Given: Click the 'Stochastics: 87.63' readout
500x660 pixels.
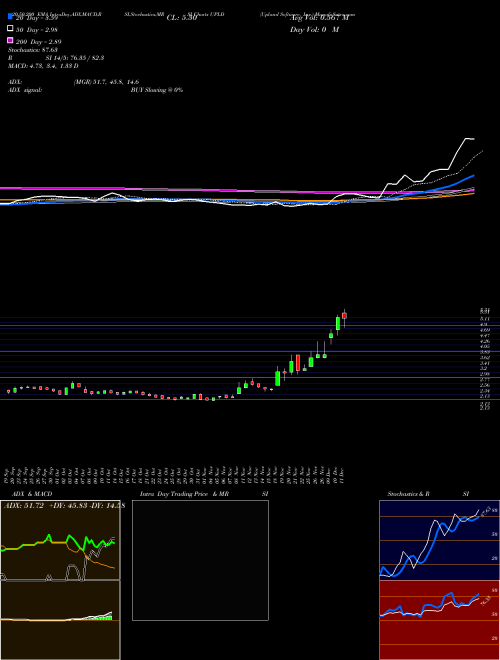Looking at the screenshot, I should pos(32,50).
